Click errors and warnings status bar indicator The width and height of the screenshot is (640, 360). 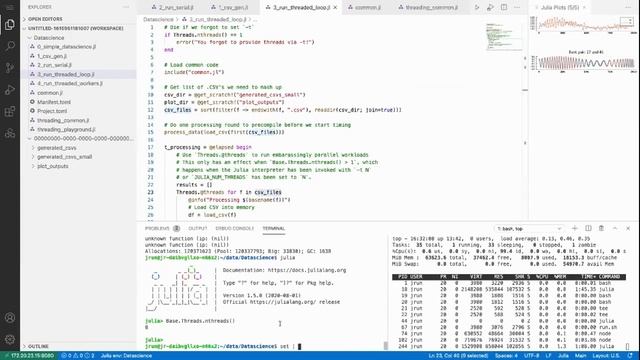click(x=78, y=356)
